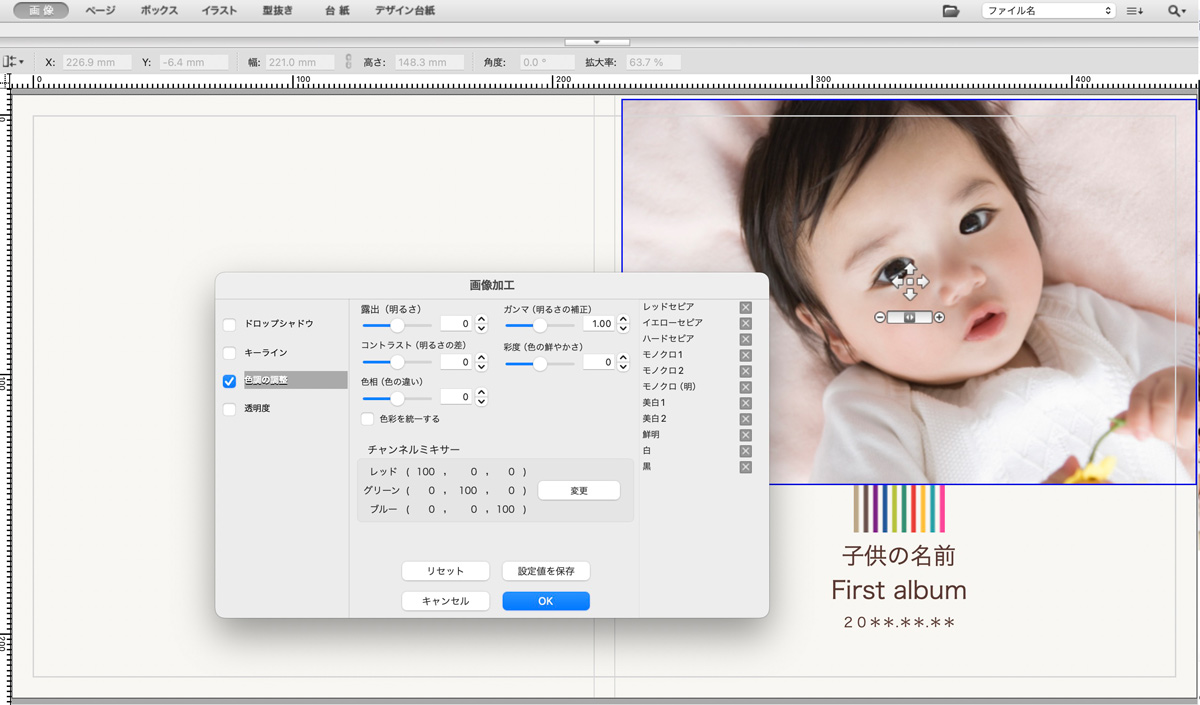The width and height of the screenshot is (1200, 705).
Task: Switch to the ページ tab
Action: [x=100, y=11]
